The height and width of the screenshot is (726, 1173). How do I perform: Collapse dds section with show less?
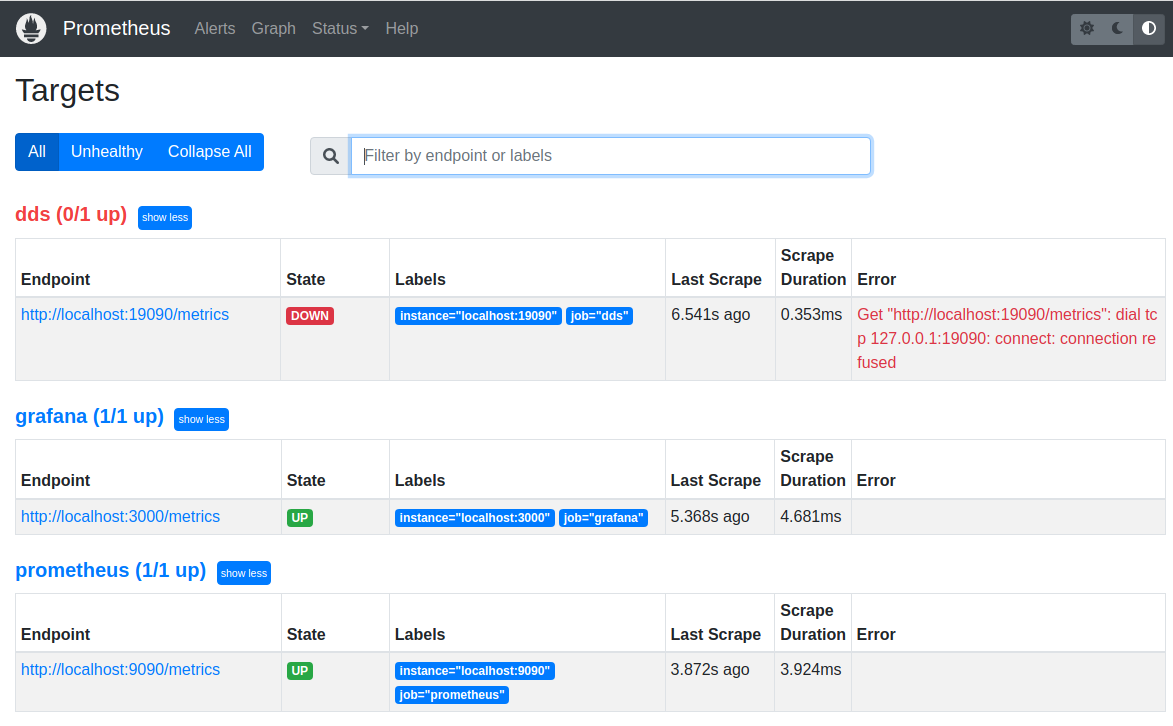pyautogui.click(x=165, y=218)
